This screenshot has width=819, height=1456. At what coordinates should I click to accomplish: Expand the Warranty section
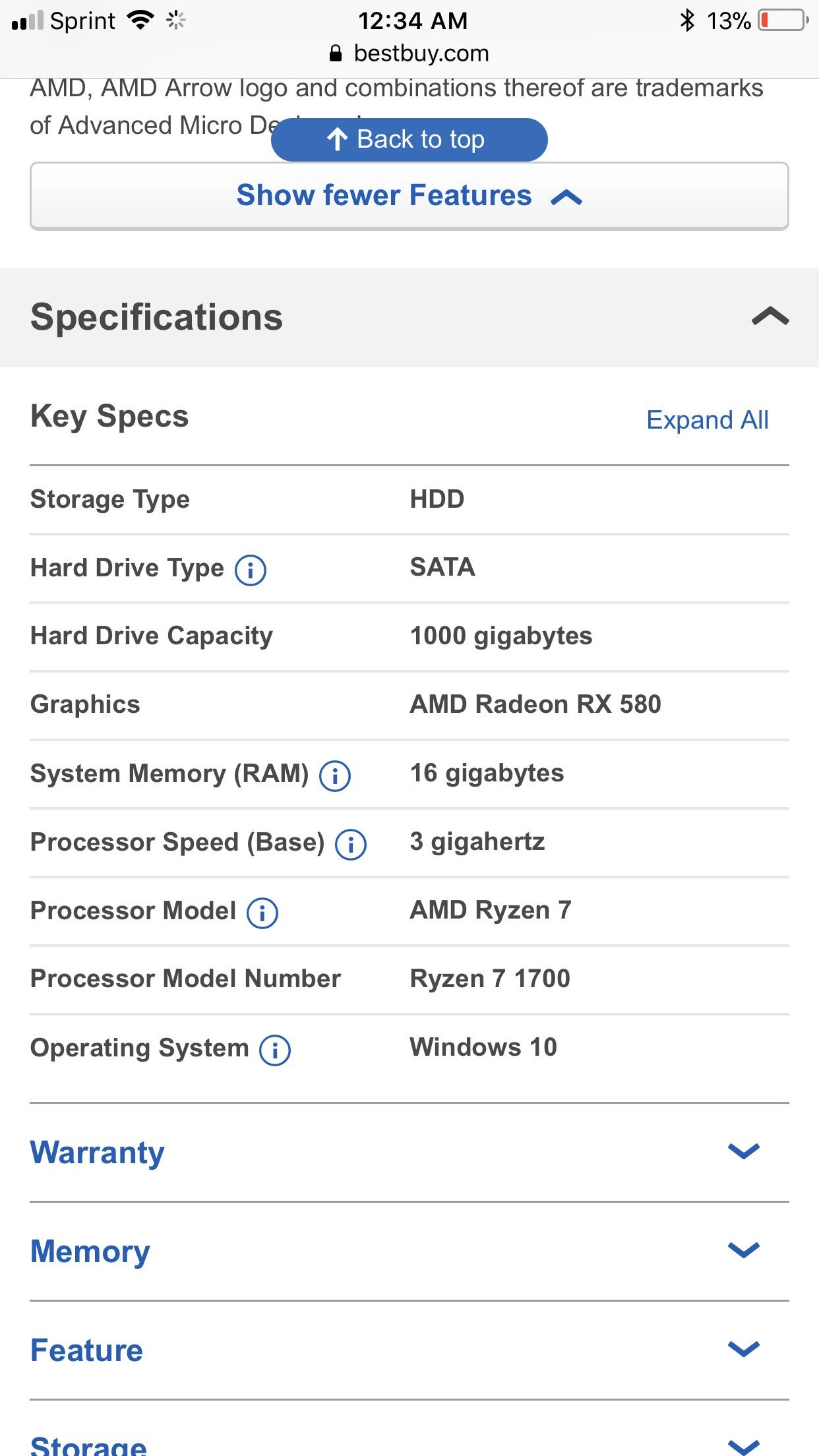(x=743, y=1151)
